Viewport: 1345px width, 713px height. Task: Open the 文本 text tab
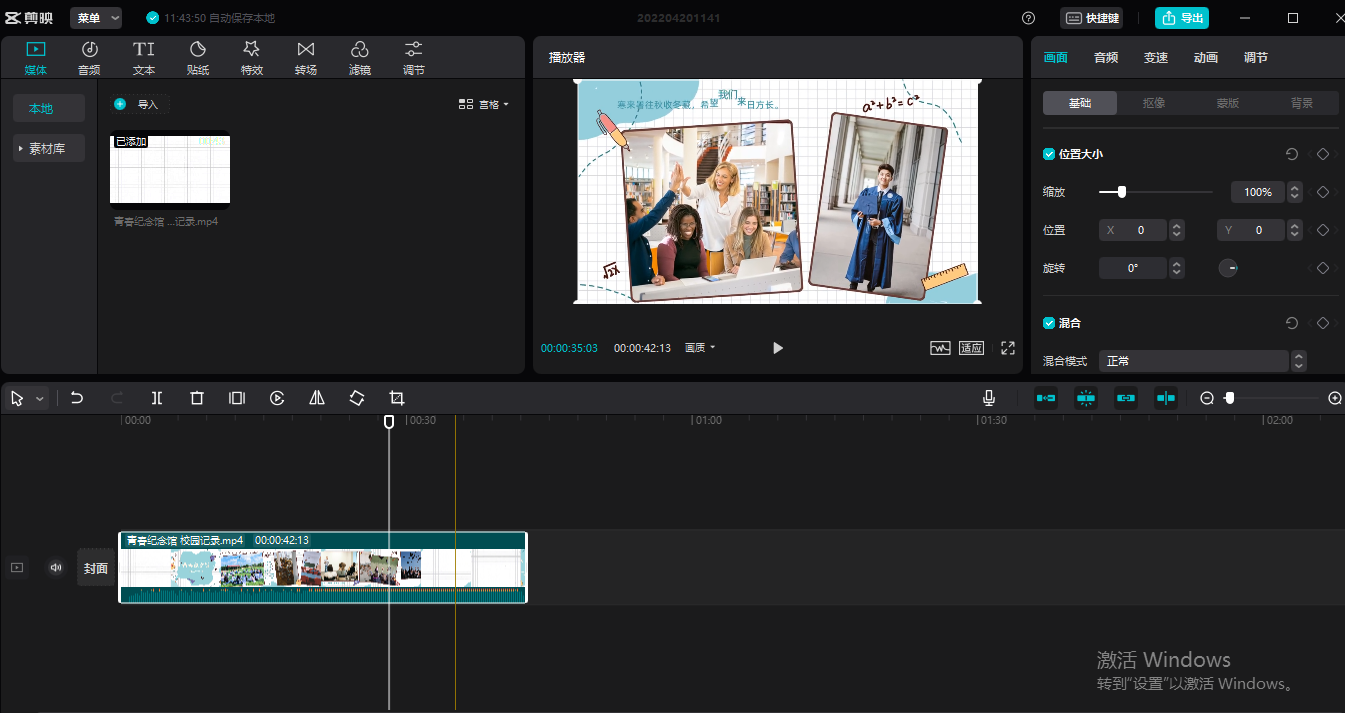[x=144, y=58]
